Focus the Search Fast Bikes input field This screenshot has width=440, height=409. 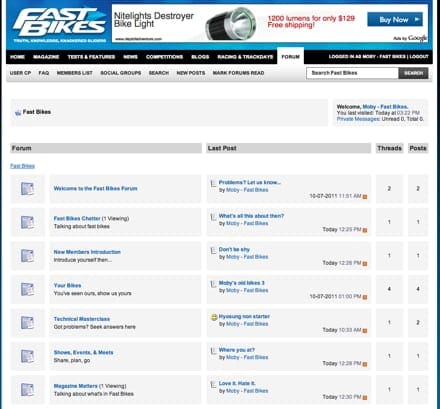click(352, 73)
